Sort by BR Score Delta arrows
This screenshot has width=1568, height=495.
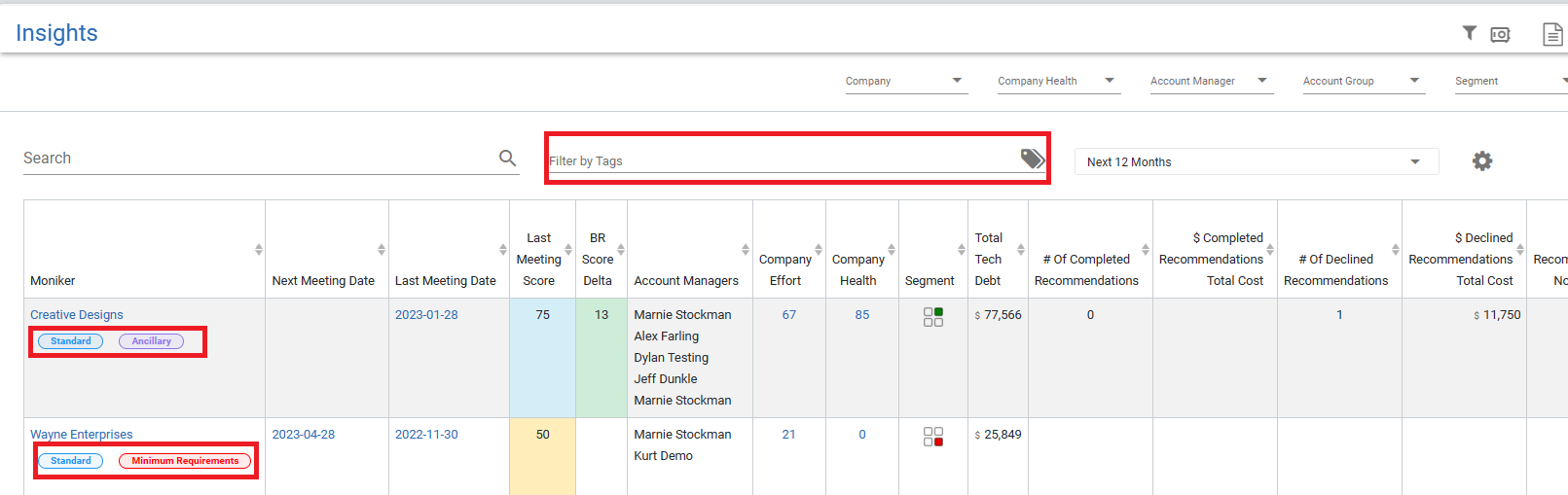pyautogui.click(x=621, y=250)
